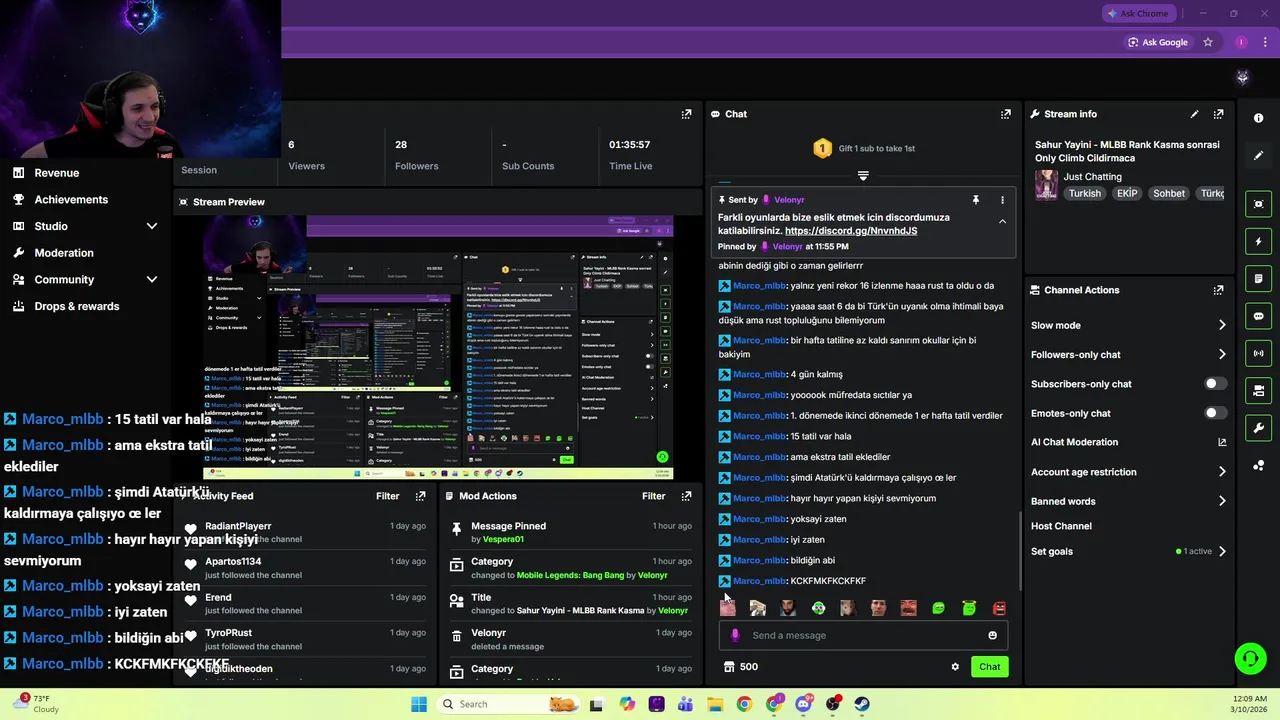This screenshot has width=1280, height=720.
Task: Click Just Chatting category thumbnail
Action: pos(1046,185)
